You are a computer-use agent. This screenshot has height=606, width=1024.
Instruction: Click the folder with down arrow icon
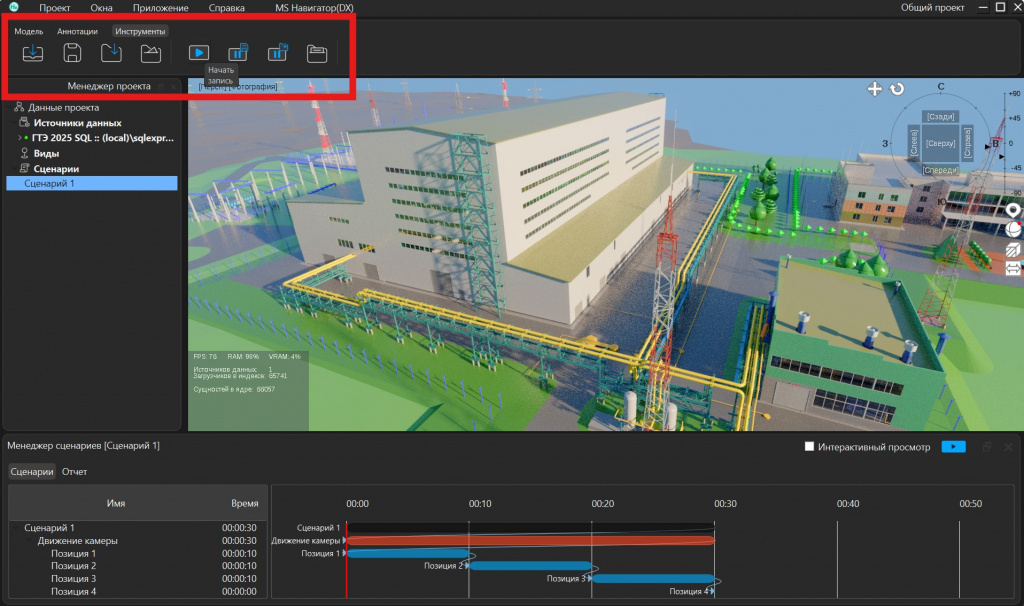pyautogui.click(x=111, y=53)
